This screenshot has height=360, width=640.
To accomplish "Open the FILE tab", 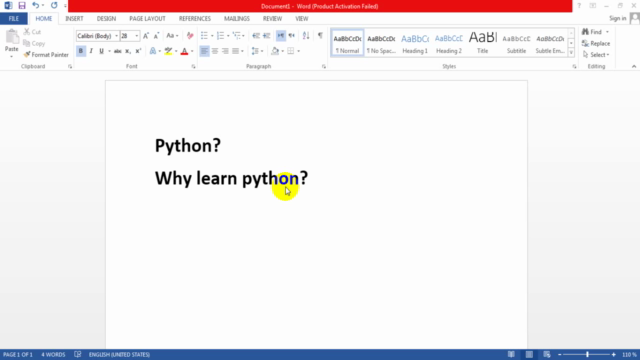I will (13, 19).
